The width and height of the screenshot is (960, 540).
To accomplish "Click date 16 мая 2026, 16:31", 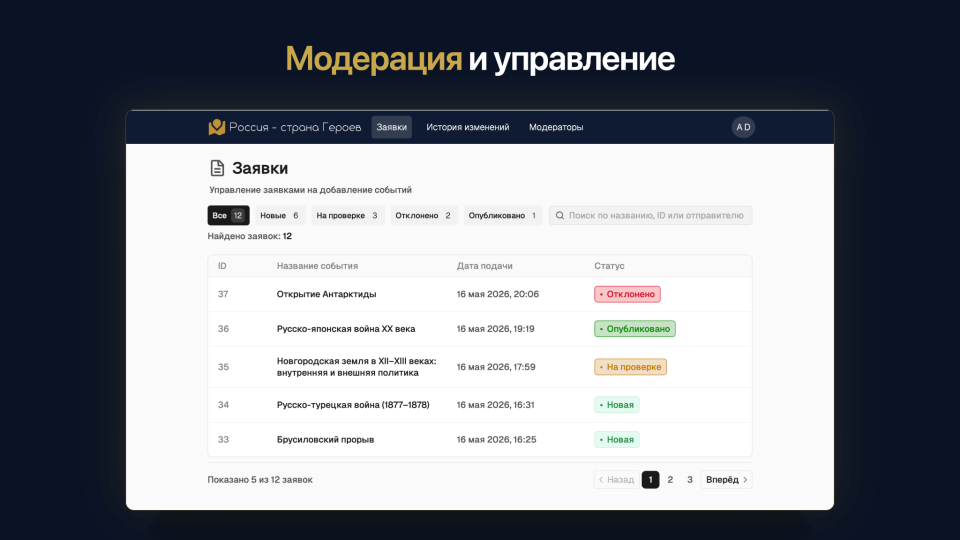I will coord(495,405).
